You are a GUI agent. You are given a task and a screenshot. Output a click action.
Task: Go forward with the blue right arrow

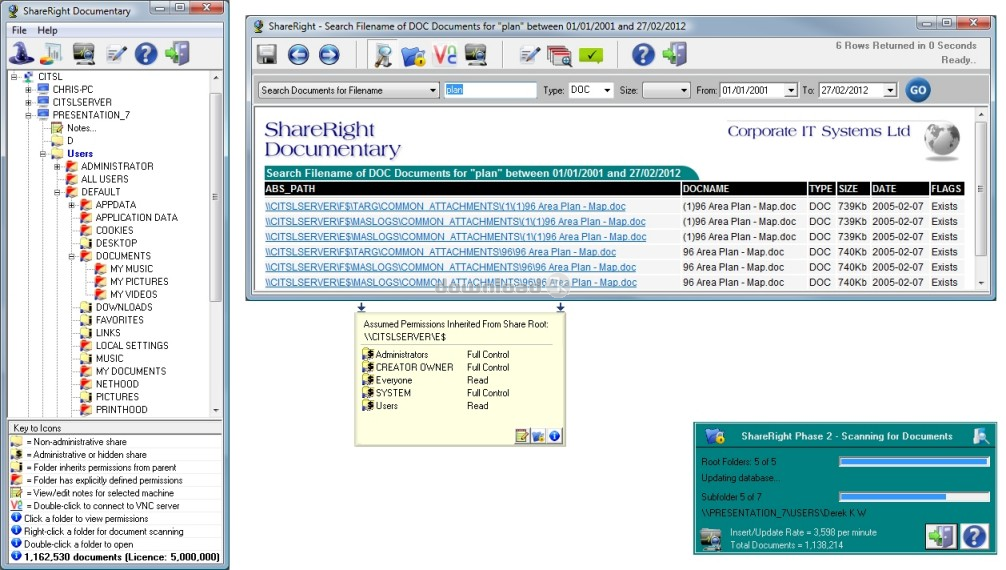329,55
